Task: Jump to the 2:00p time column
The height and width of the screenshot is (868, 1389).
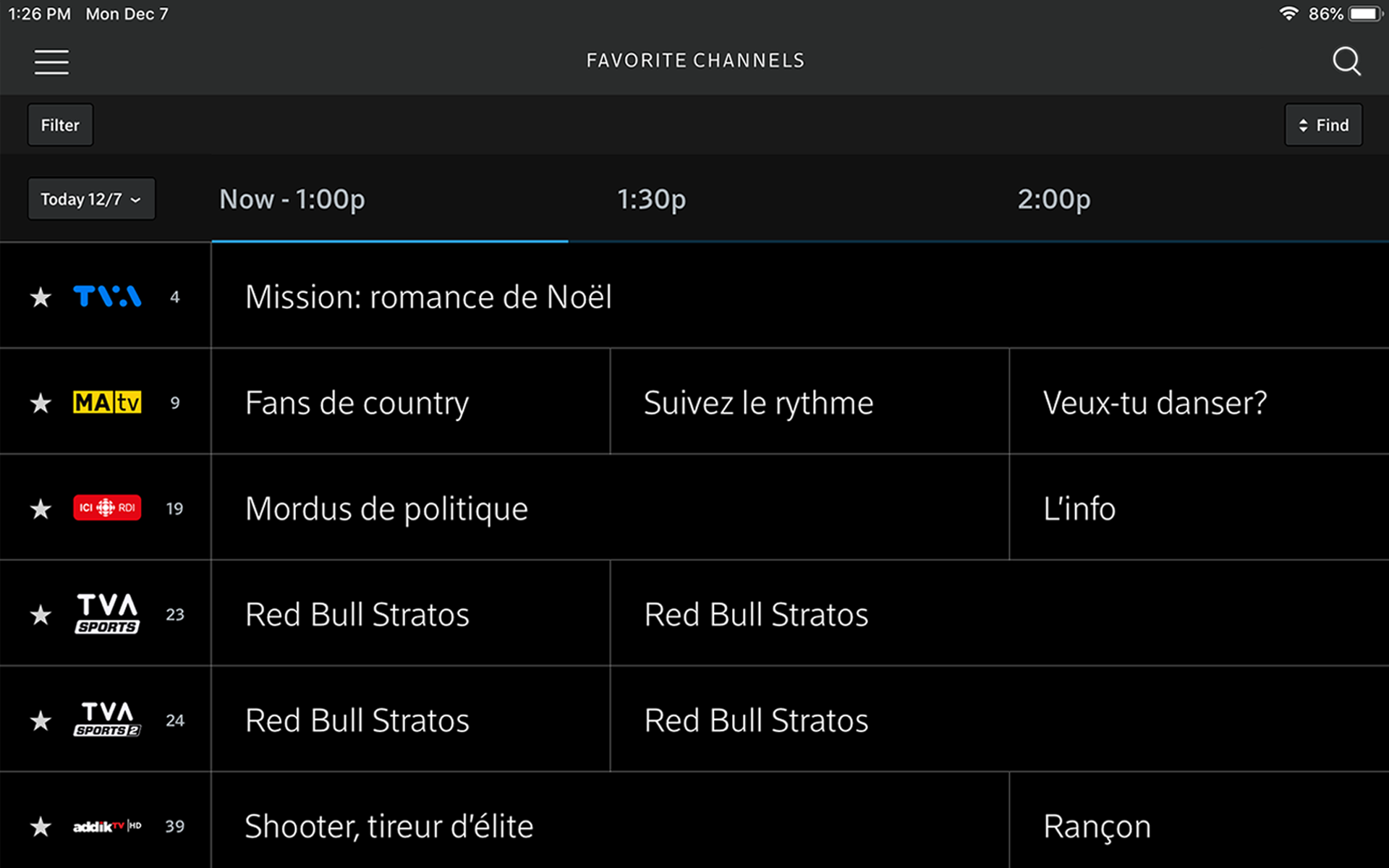Action: pos(1053,199)
